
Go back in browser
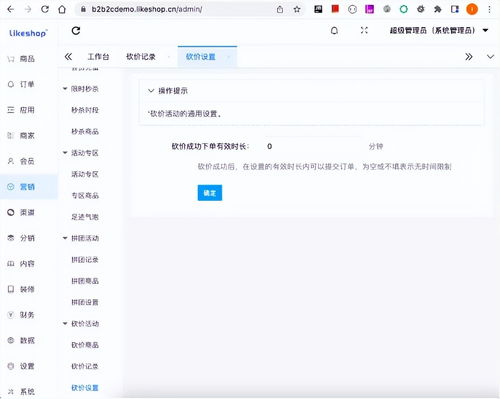tap(11, 9)
